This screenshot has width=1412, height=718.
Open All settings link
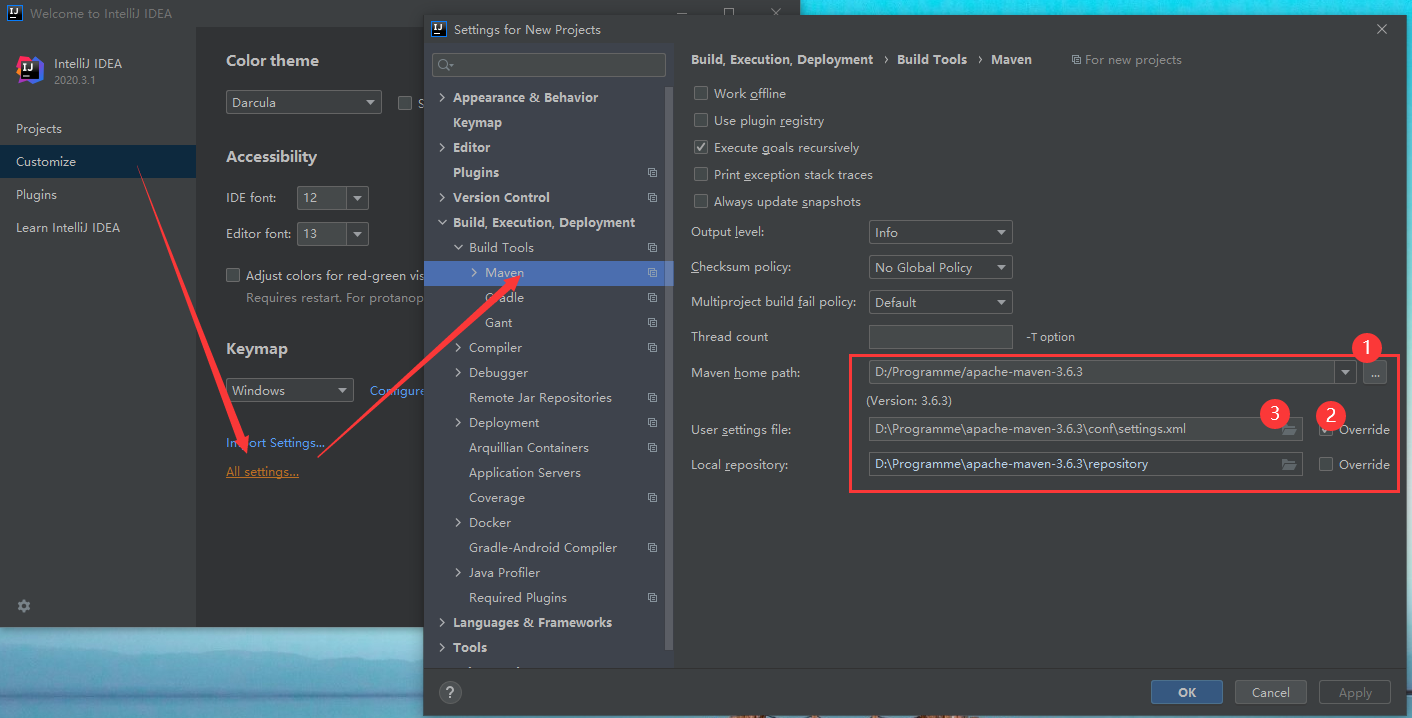(x=262, y=472)
